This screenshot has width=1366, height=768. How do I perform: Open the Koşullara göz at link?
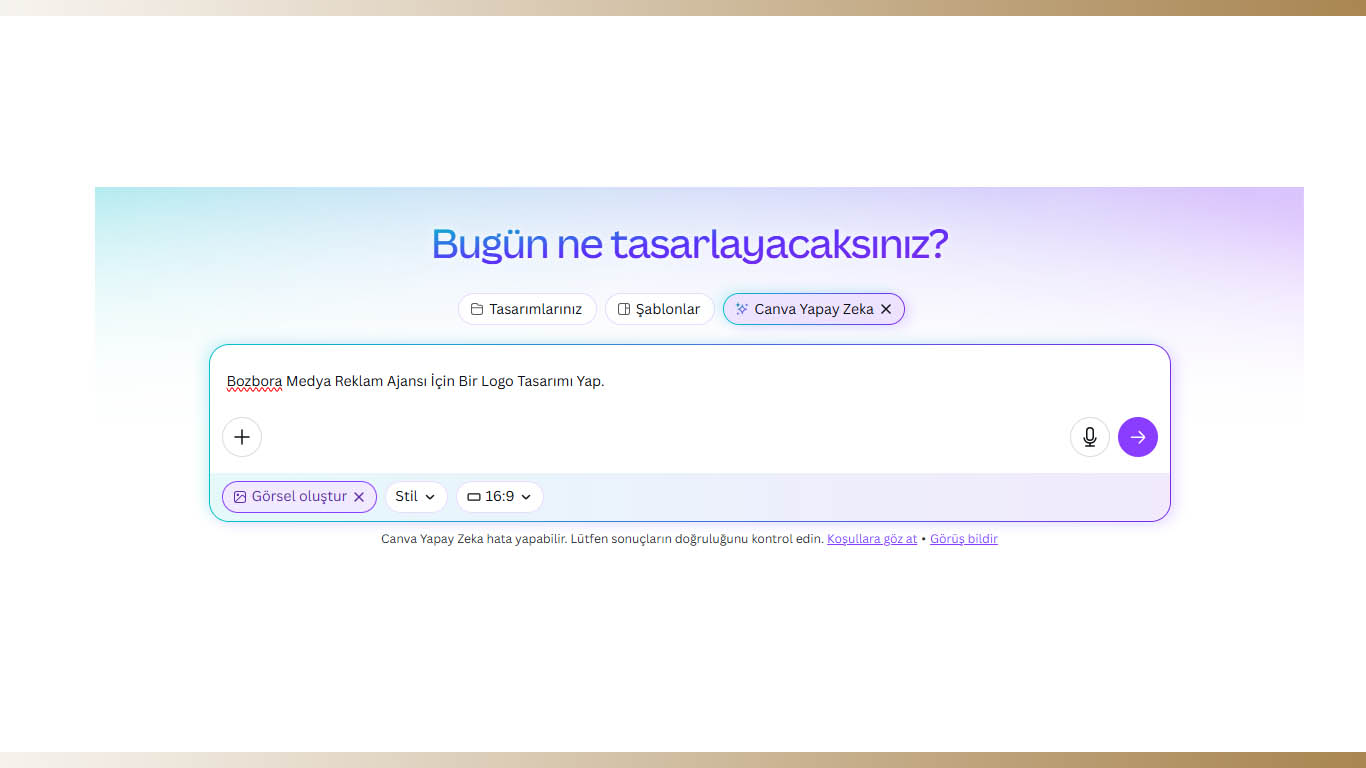pyautogui.click(x=872, y=539)
